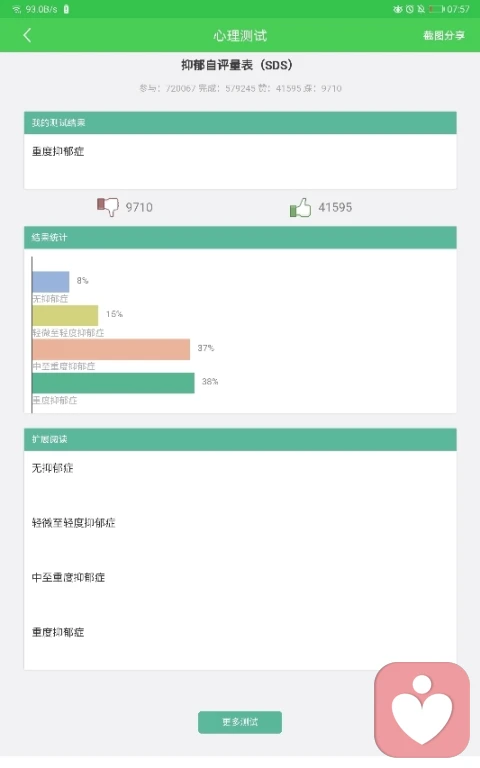The image size is (480, 768).
Task: Open 轻微至轻度抑郁症 extended reading entry
Action: 73,523
